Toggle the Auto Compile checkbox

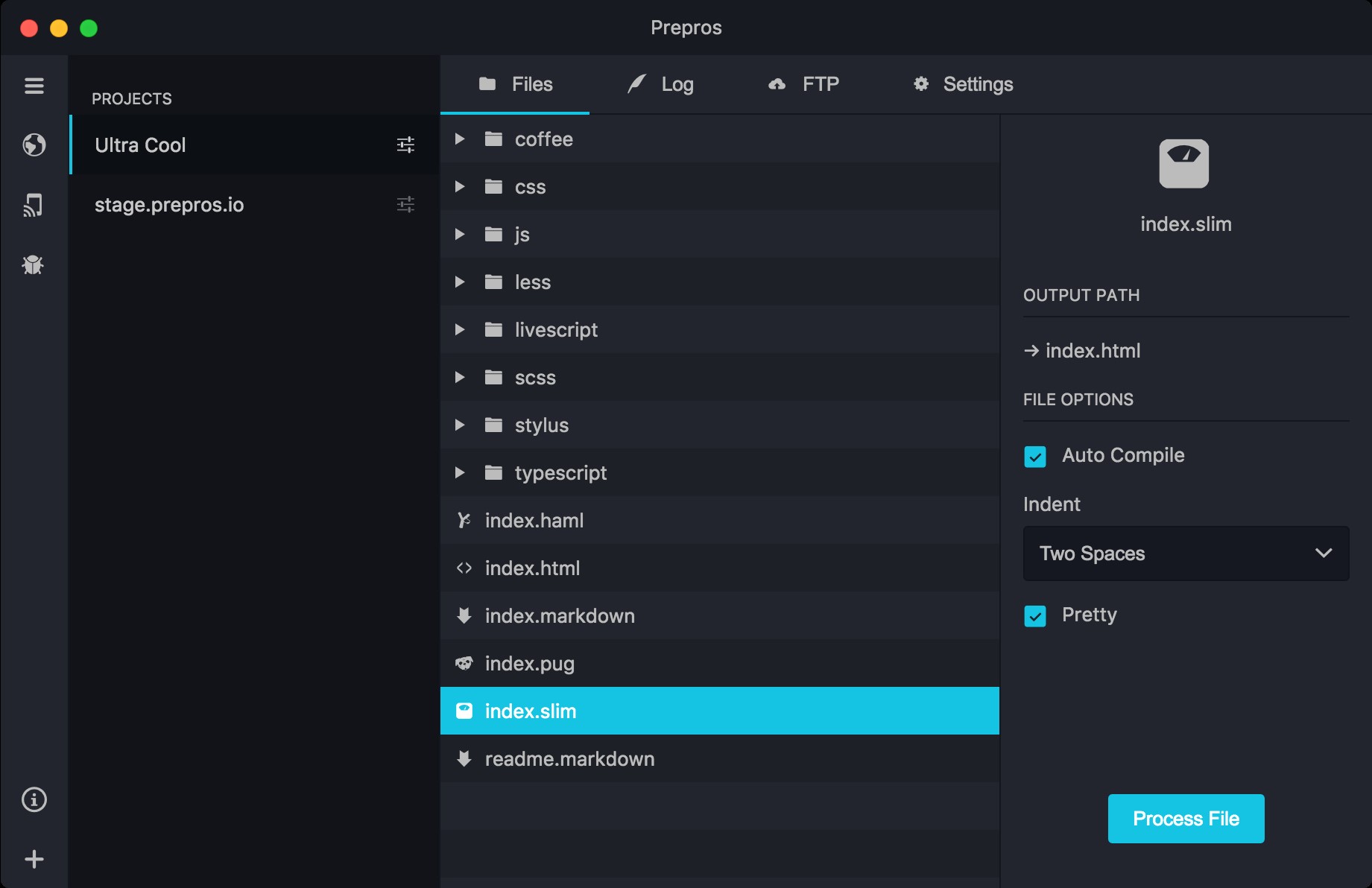click(1035, 456)
